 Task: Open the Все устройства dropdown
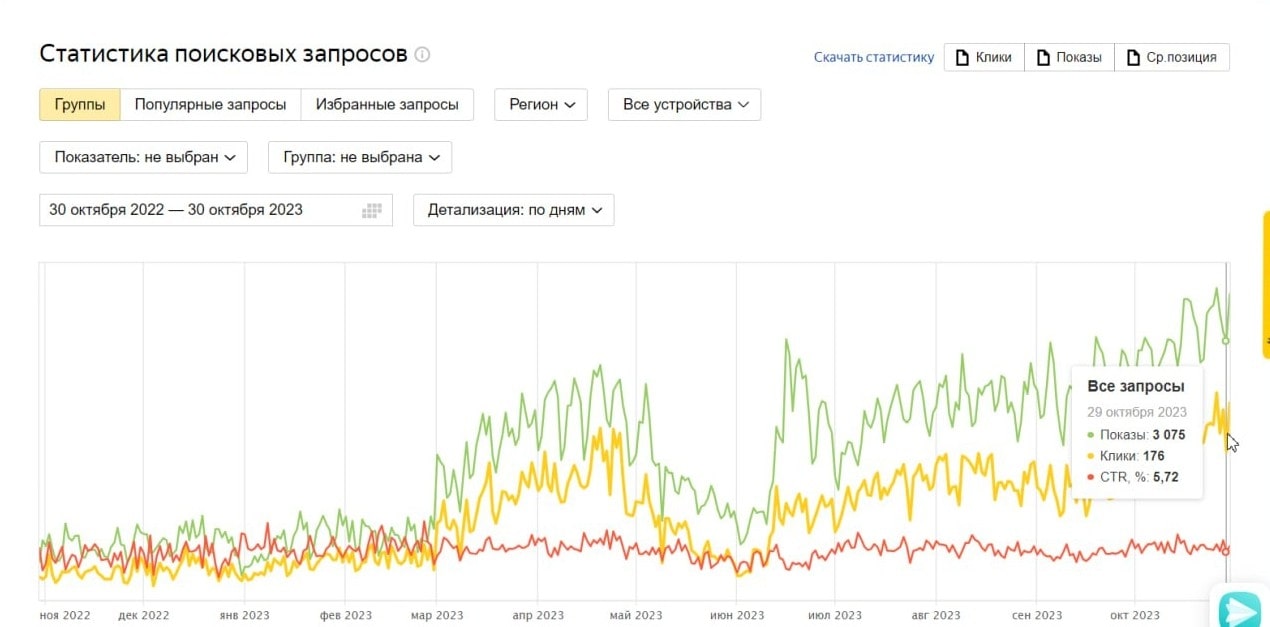[x=684, y=105]
